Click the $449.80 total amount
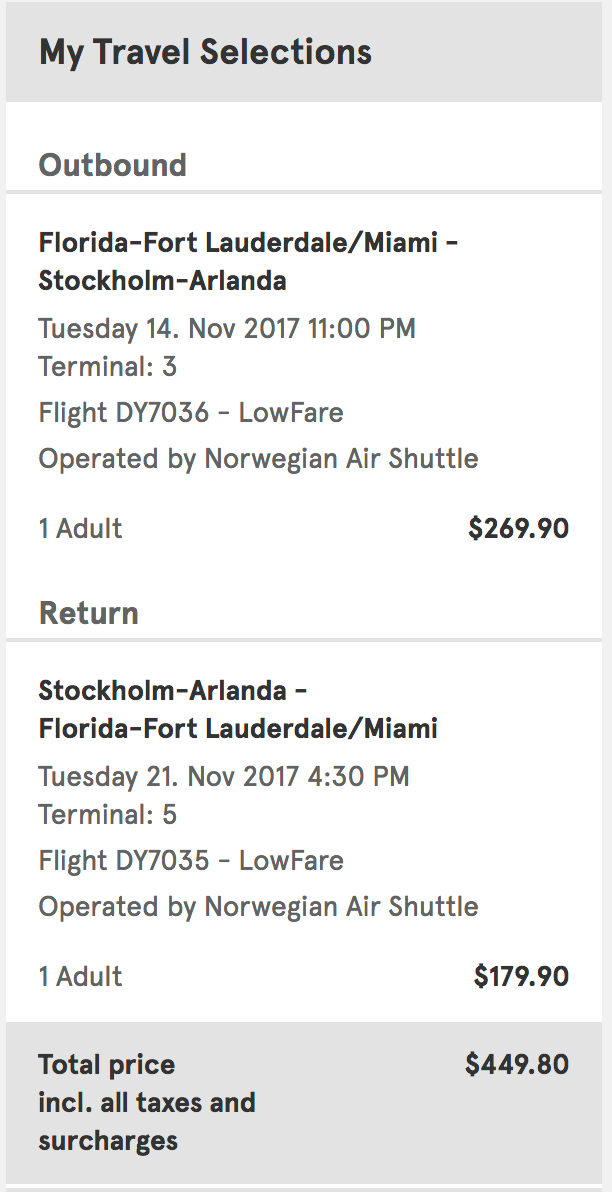This screenshot has width=612, height=1192. click(516, 1064)
